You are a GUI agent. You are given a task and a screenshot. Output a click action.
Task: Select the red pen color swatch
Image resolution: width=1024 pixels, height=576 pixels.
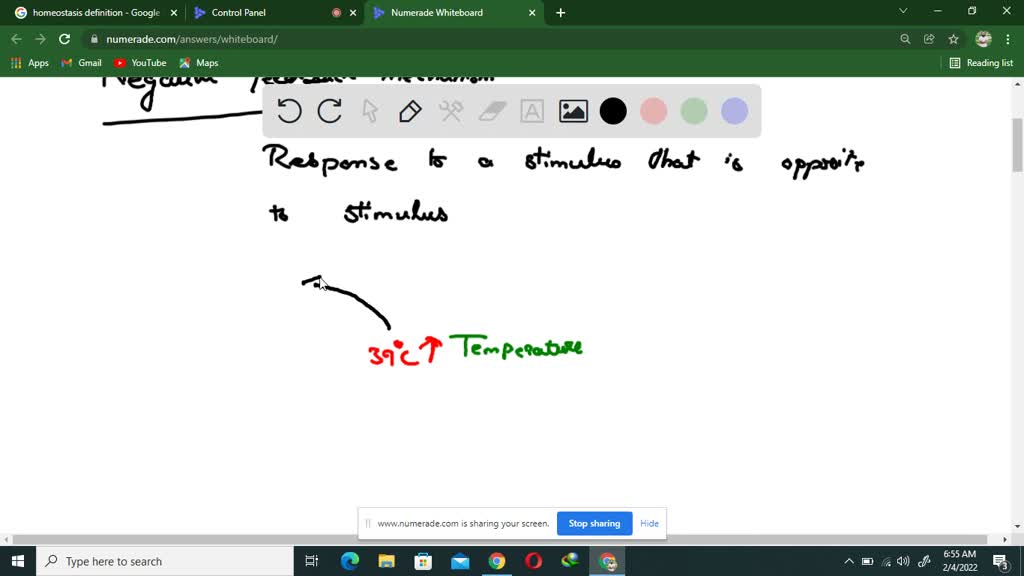653,111
